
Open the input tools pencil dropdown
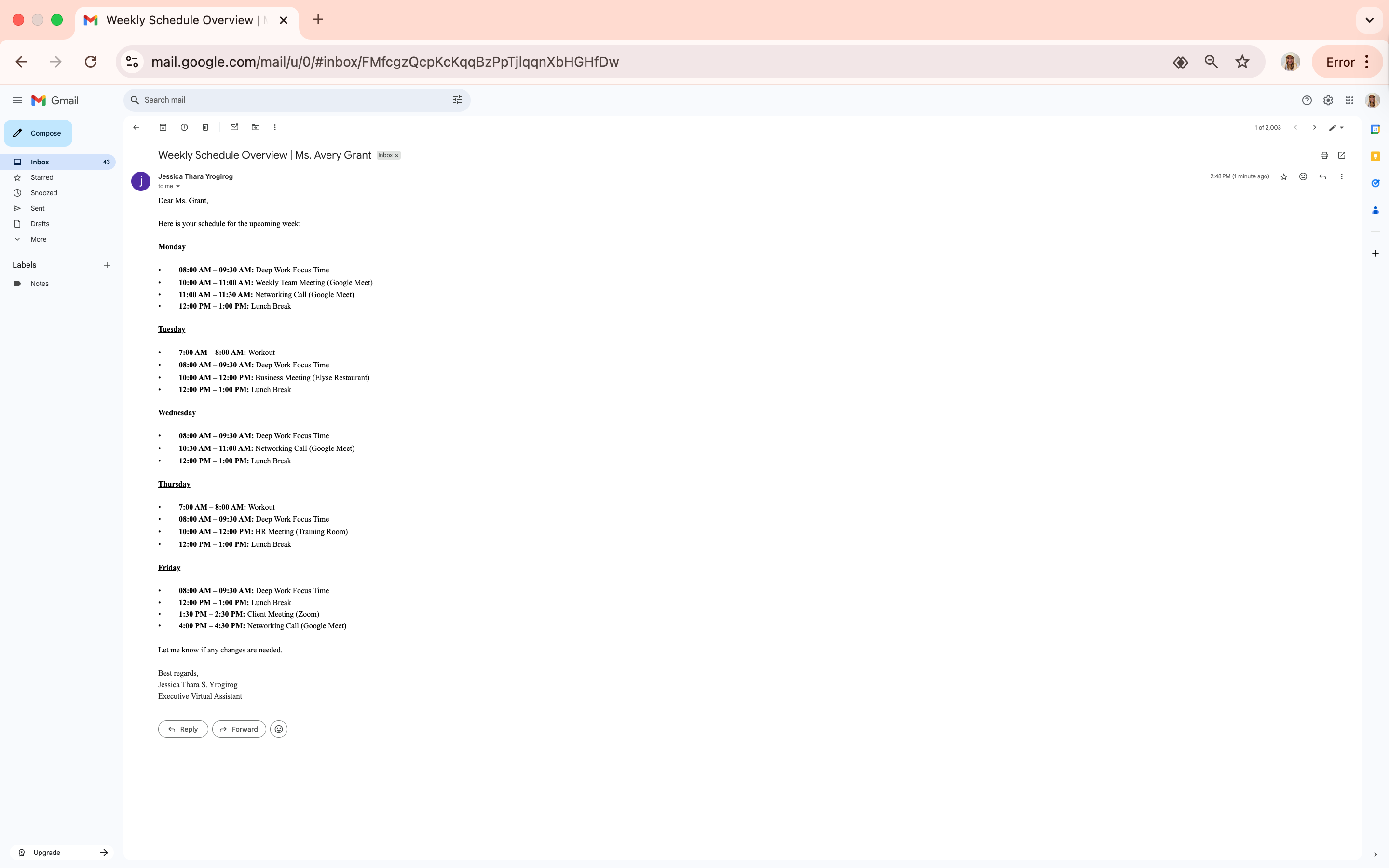1341,128
